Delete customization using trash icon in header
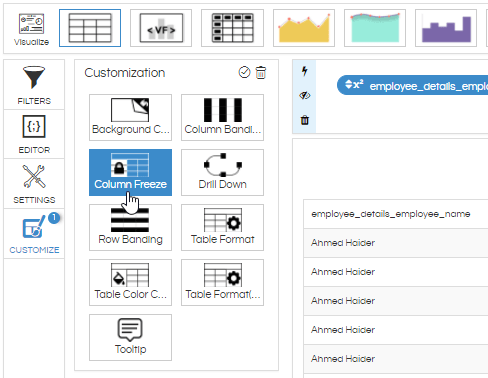 [x=261, y=72]
